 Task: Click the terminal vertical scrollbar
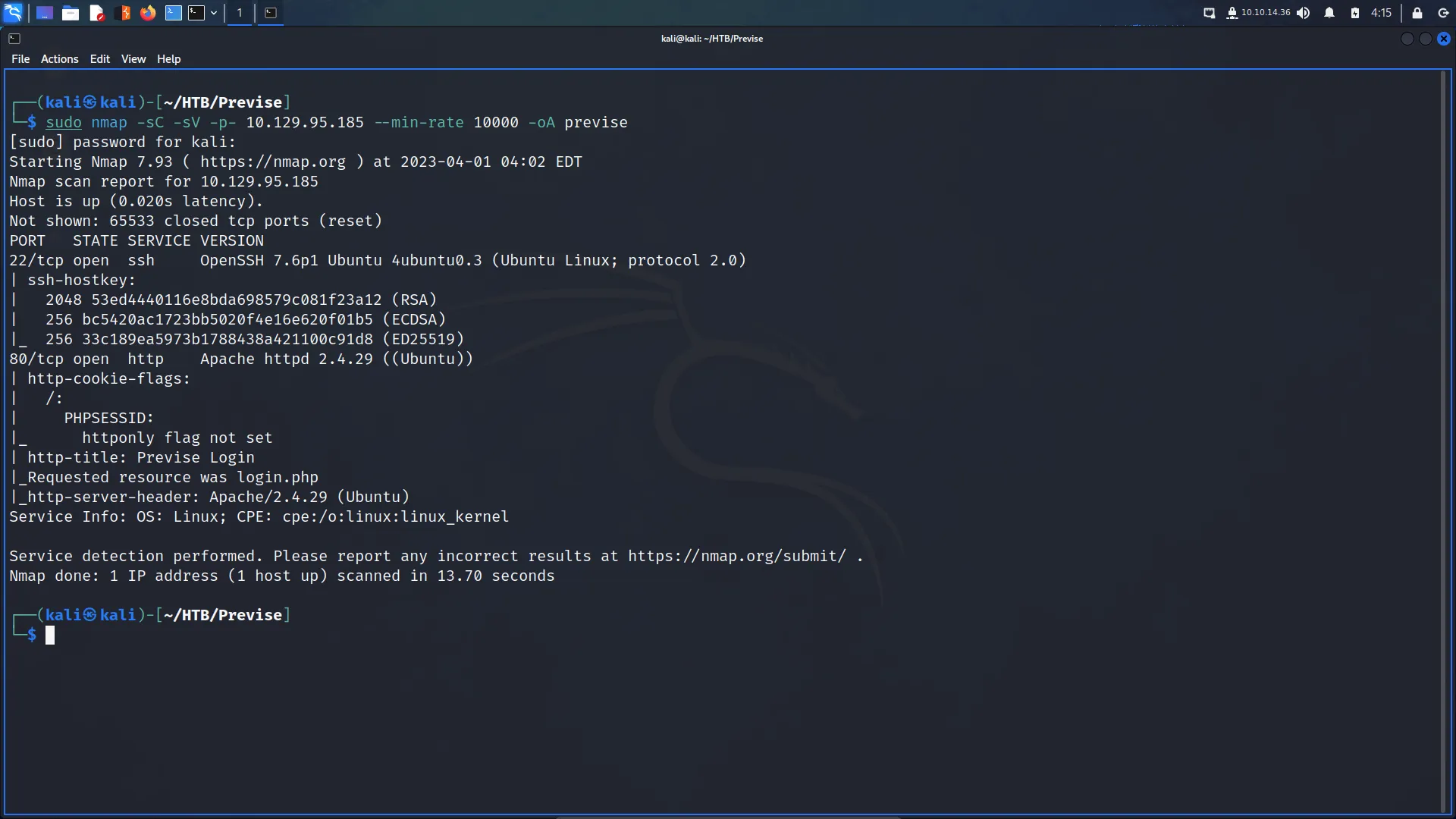[x=1444, y=441]
